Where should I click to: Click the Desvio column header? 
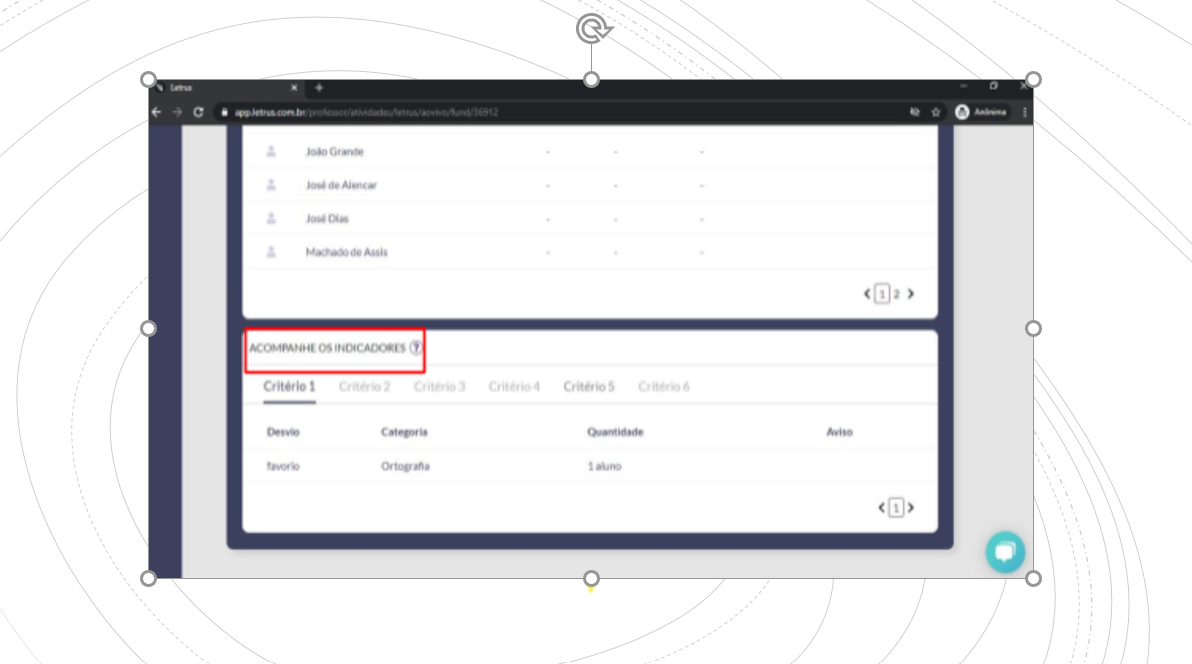[283, 432]
